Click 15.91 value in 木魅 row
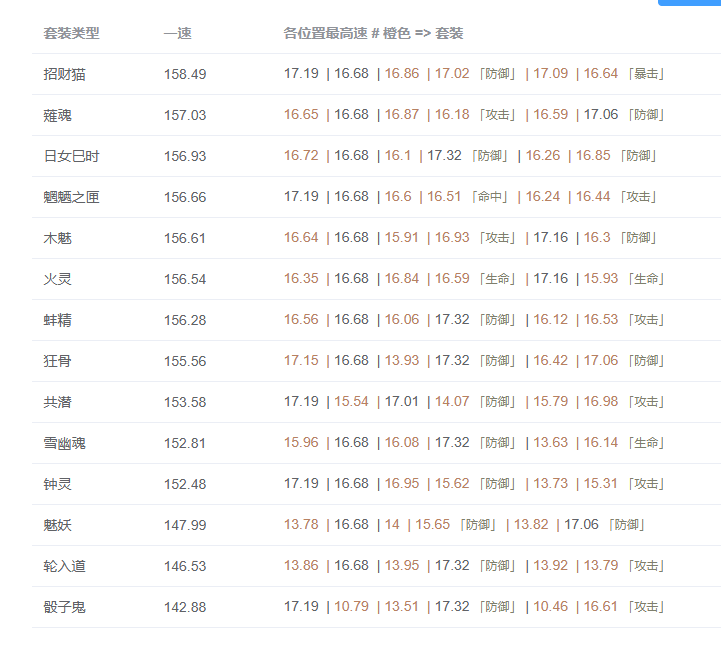721x649 pixels. pos(402,237)
